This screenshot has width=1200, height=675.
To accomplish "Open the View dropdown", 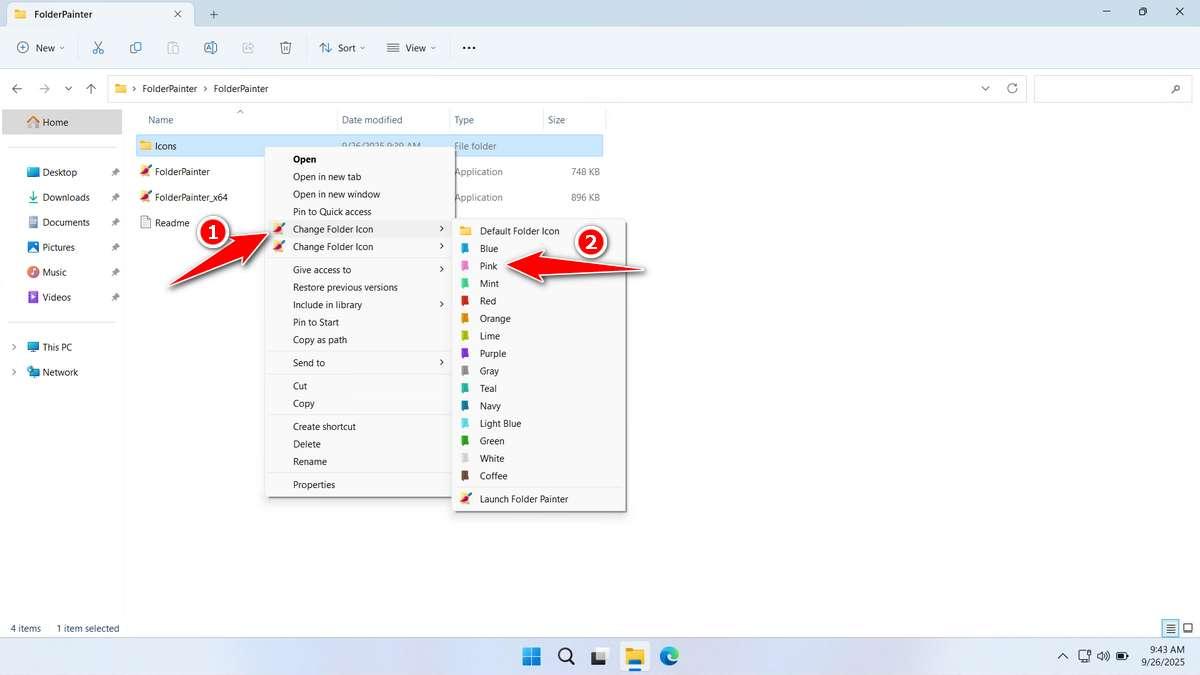I will click(x=411, y=47).
